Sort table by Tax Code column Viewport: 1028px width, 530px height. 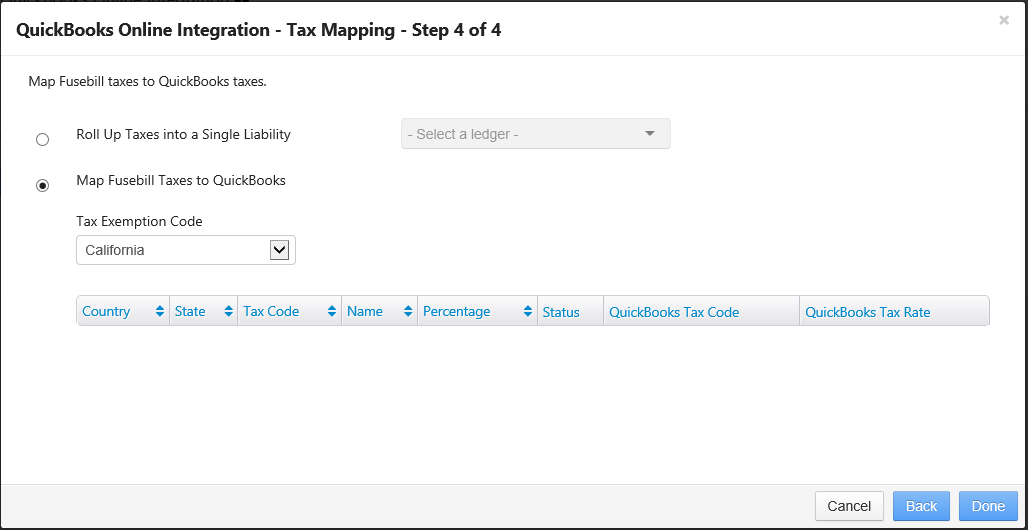pyautogui.click(x=289, y=312)
